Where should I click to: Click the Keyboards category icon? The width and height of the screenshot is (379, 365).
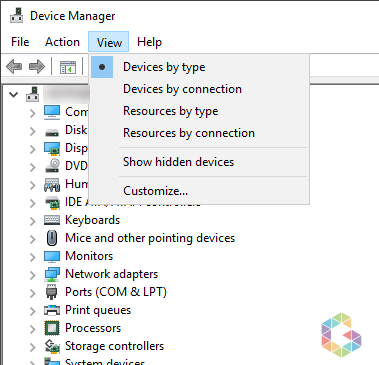52,220
